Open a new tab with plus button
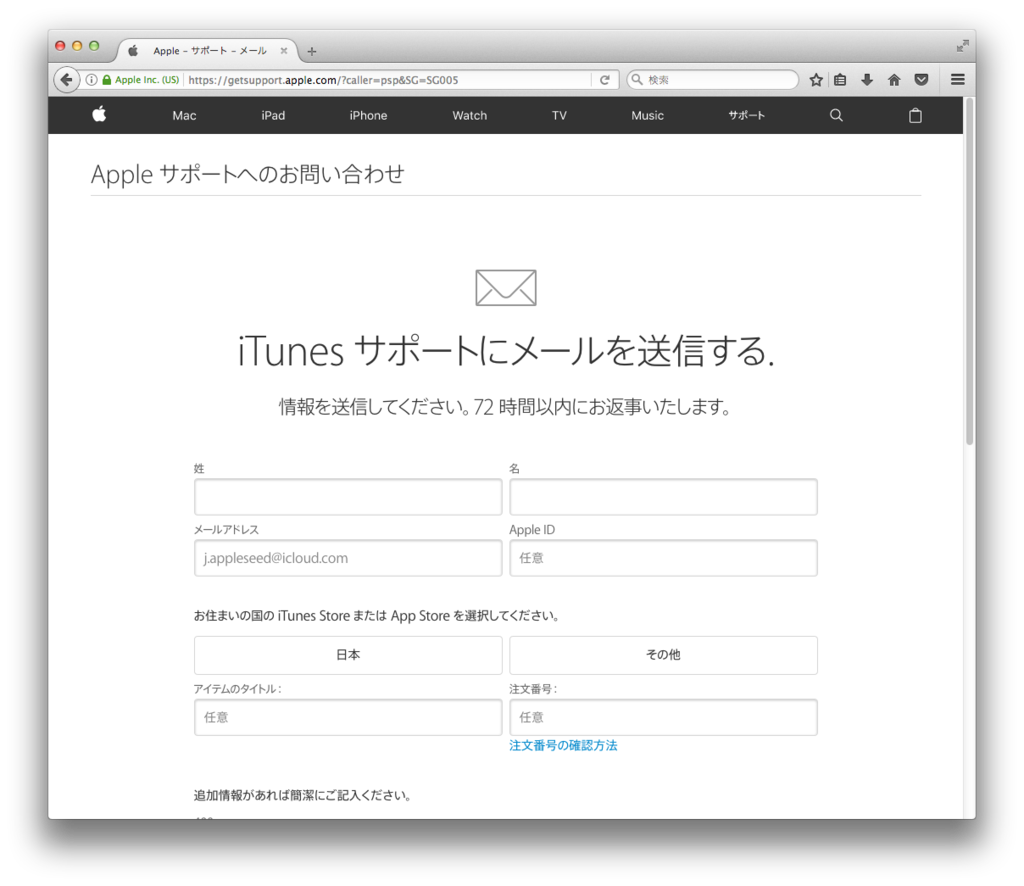 [x=312, y=51]
